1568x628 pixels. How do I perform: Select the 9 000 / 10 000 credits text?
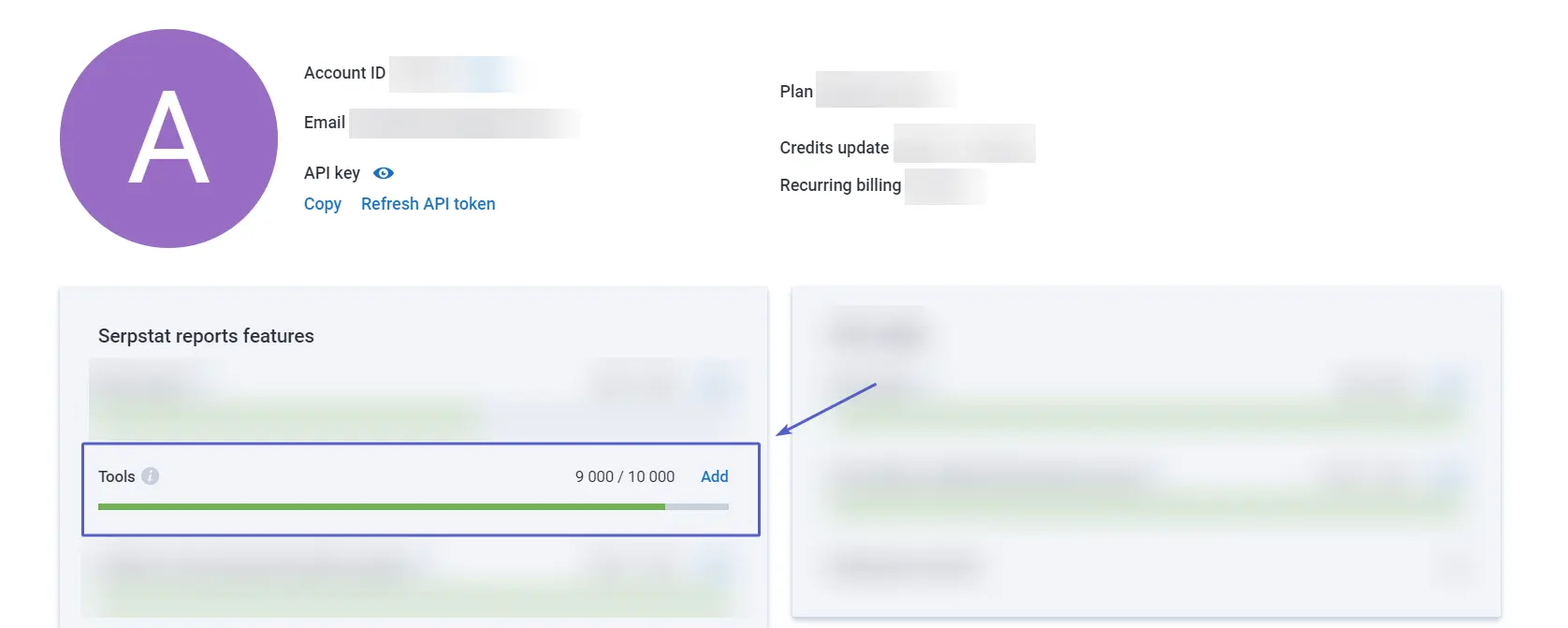click(x=624, y=476)
